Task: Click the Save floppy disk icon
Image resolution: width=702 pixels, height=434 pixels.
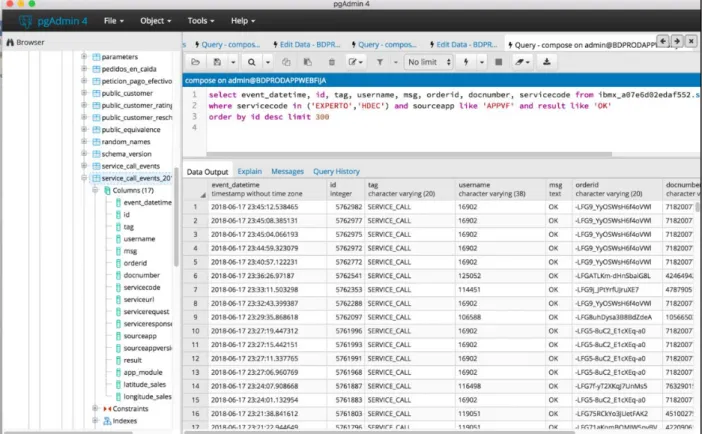Action: point(217,62)
